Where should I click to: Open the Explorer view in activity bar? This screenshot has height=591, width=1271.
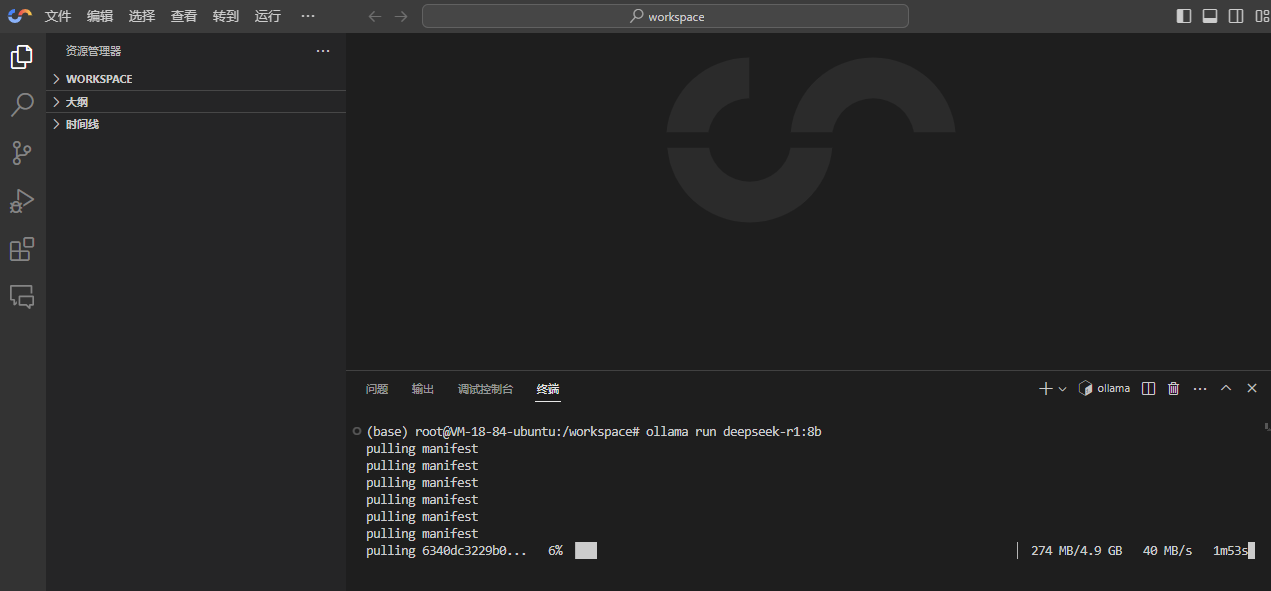(x=22, y=57)
